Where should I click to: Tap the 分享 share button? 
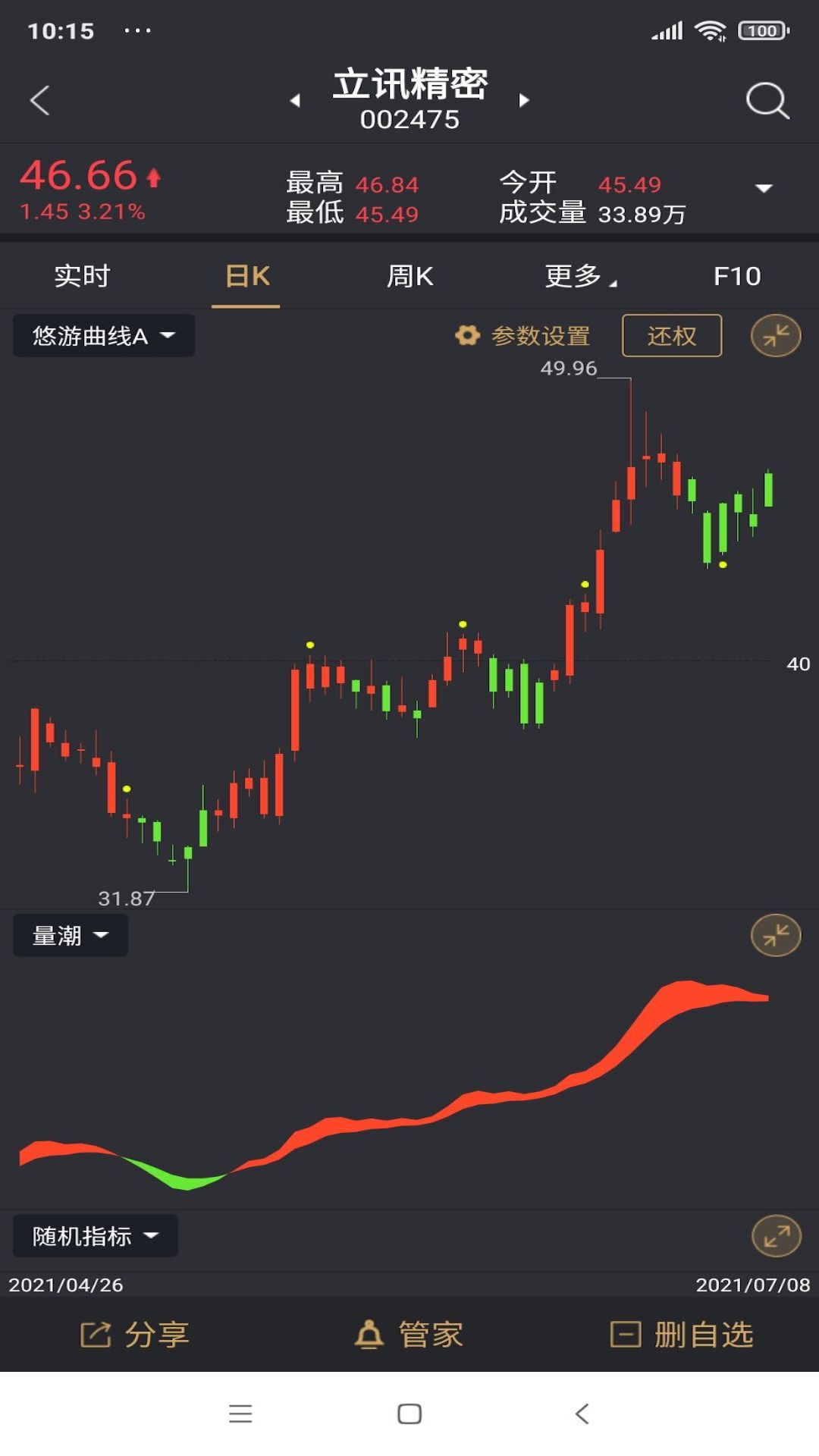tap(136, 1335)
